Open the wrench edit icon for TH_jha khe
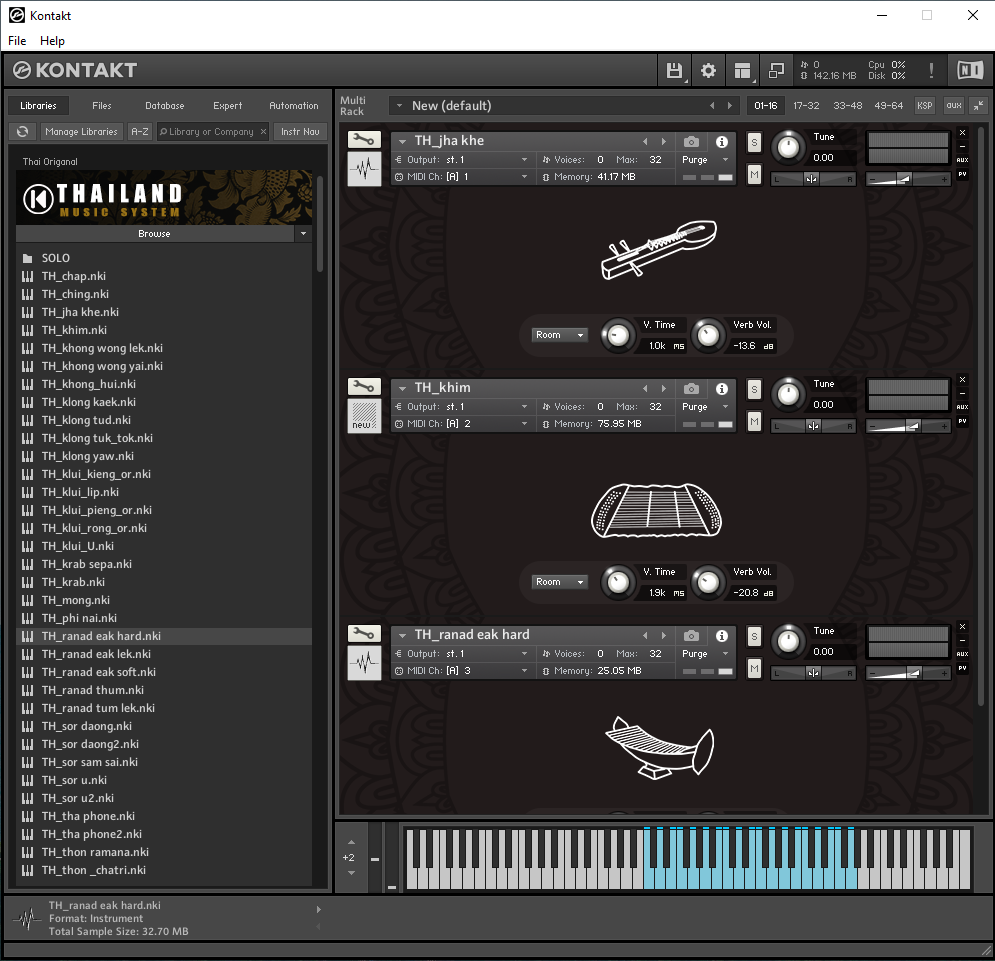 pyautogui.click(x=364, y=140)
